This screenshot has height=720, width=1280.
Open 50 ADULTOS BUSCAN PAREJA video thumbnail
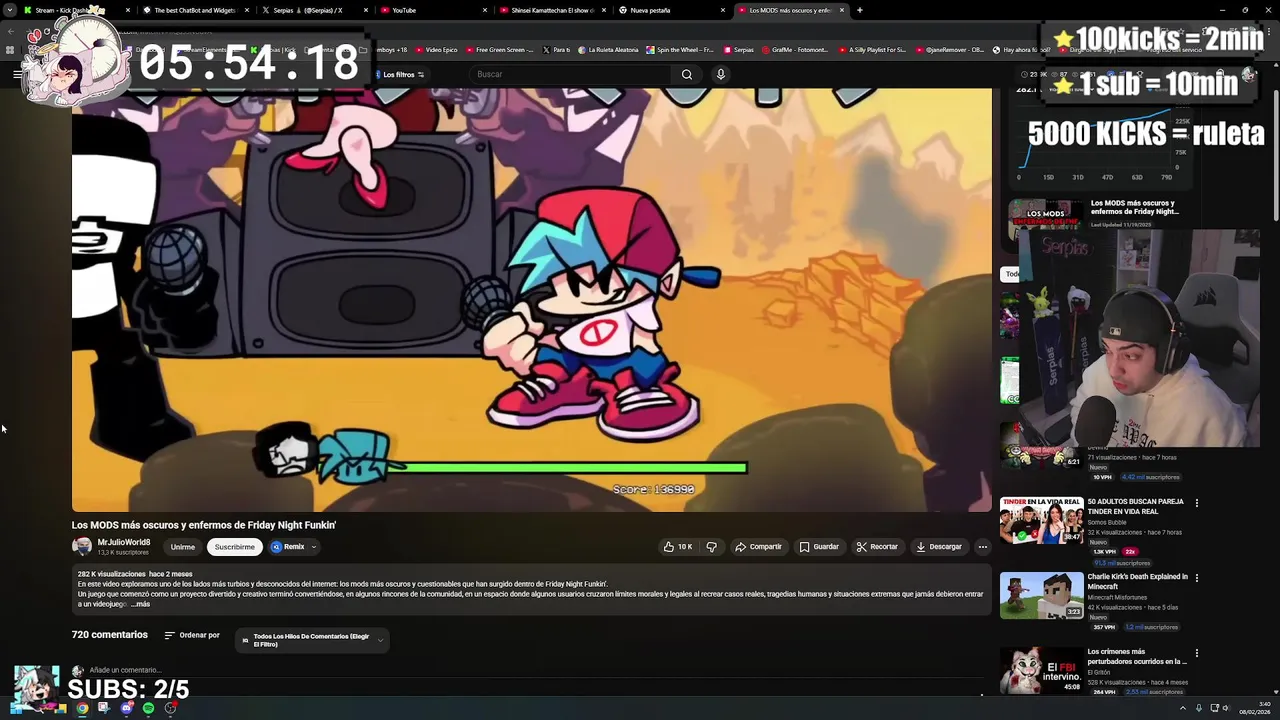tap(1041, 520)
